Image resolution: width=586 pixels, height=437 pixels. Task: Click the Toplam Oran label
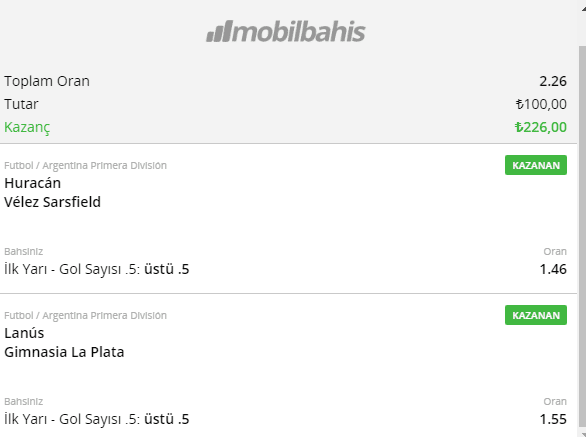pyautogui.click(x=47, y=81)
